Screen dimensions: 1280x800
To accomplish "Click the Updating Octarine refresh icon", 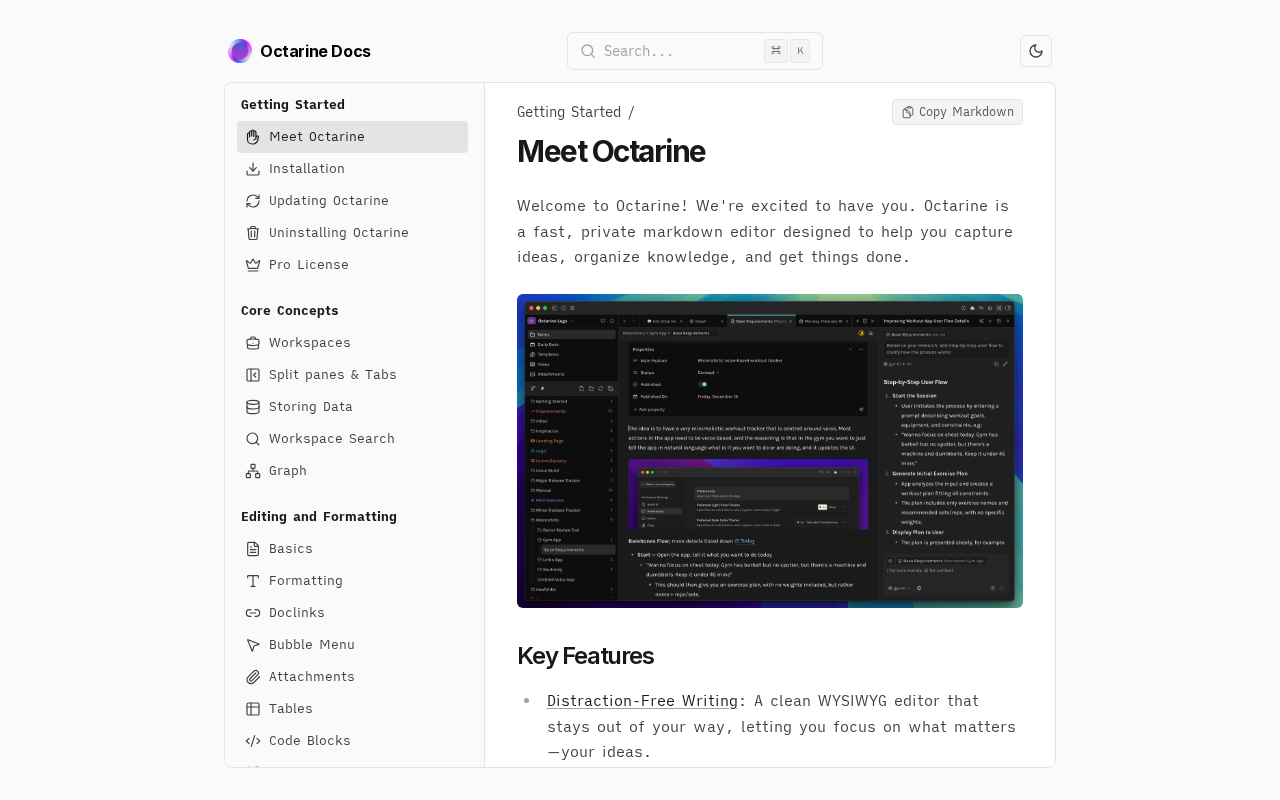I will coord(253,201).
